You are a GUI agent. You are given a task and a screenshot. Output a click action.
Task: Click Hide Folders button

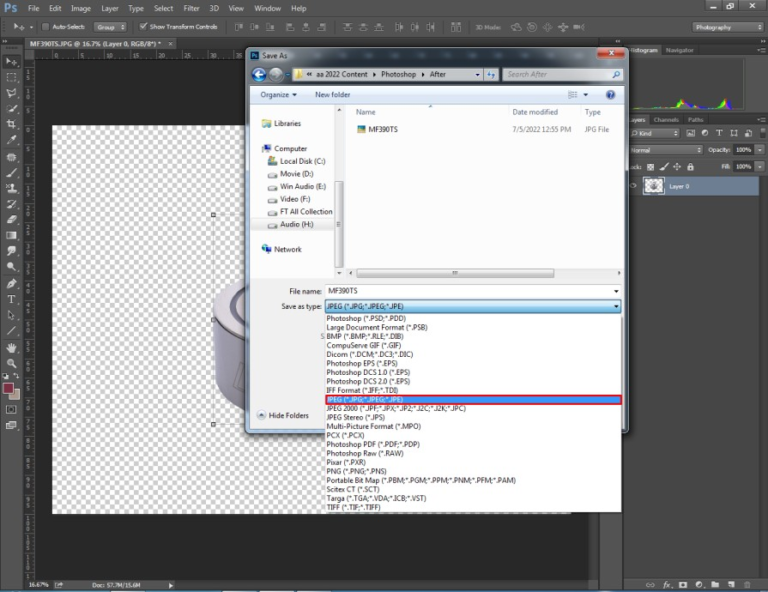283,415
